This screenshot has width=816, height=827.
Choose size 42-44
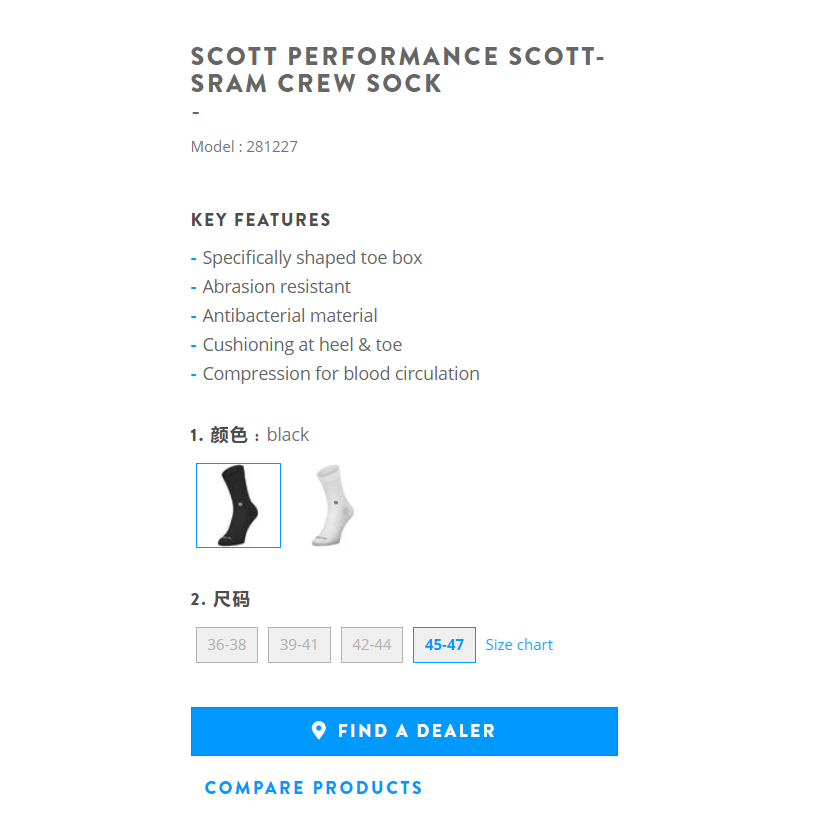point(372,645)
